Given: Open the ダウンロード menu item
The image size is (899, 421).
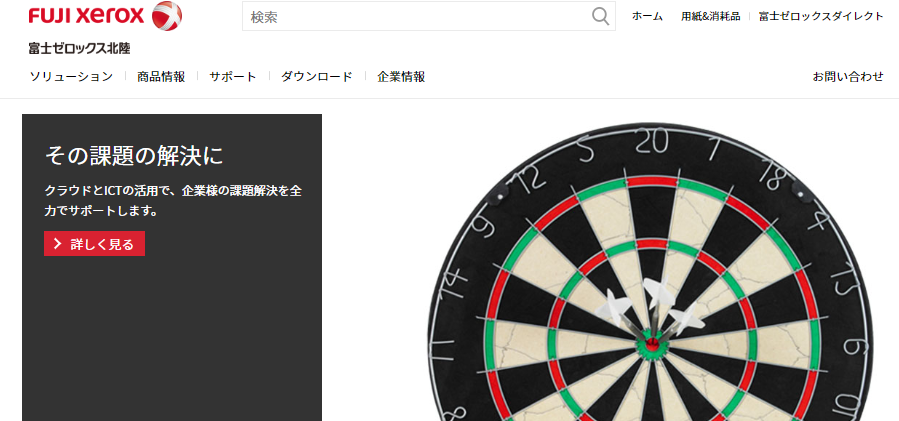Looking at the screenshot, I should click(x=316, y=76).
